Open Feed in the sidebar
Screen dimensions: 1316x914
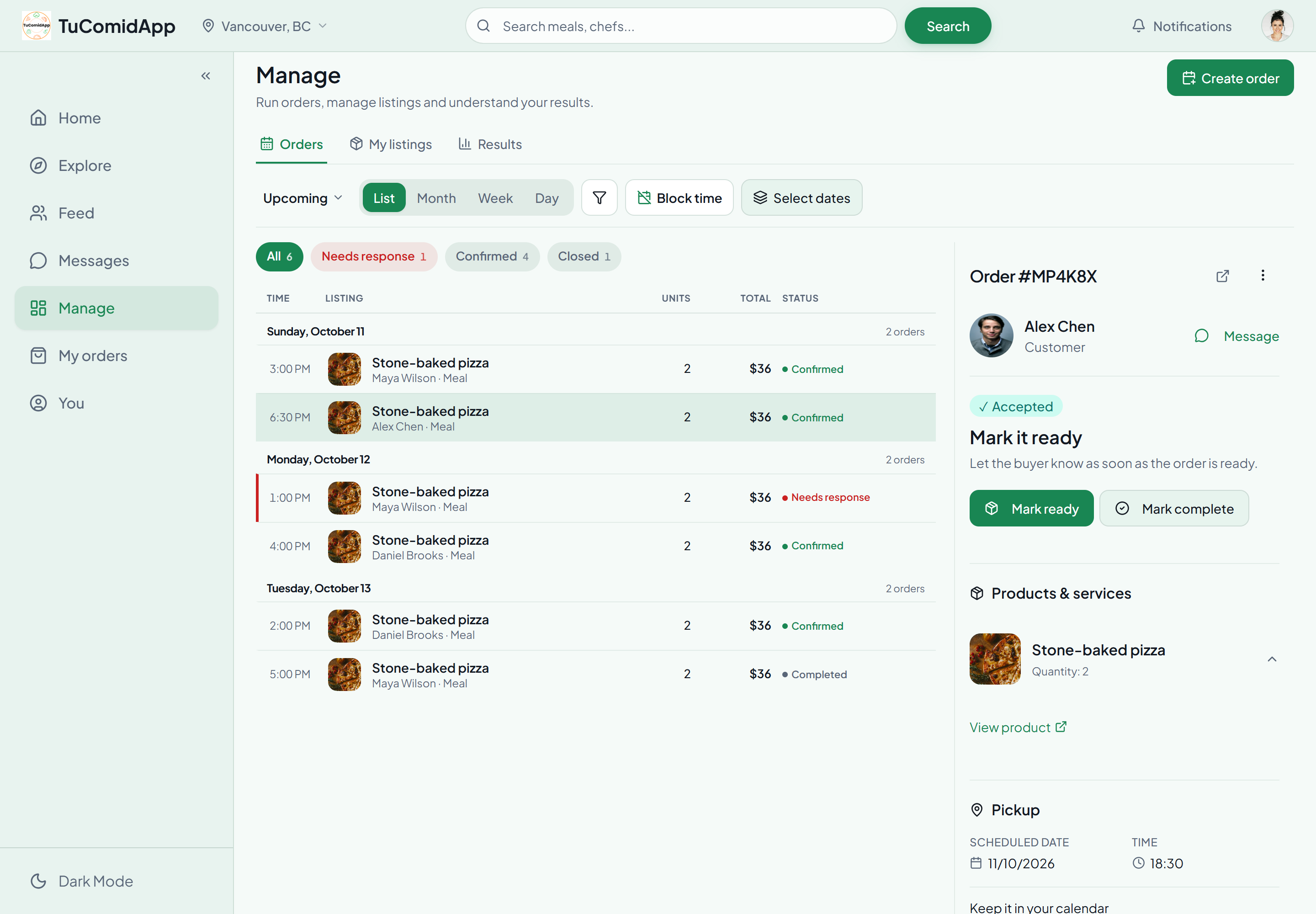point(116,213)
